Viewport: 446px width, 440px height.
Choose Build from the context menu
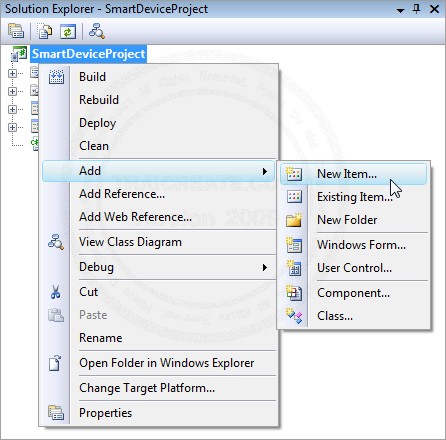[158, 77]
